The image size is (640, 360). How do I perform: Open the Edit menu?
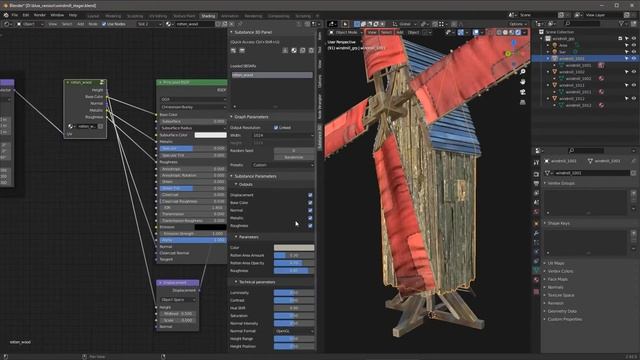(x=26, y=15)
